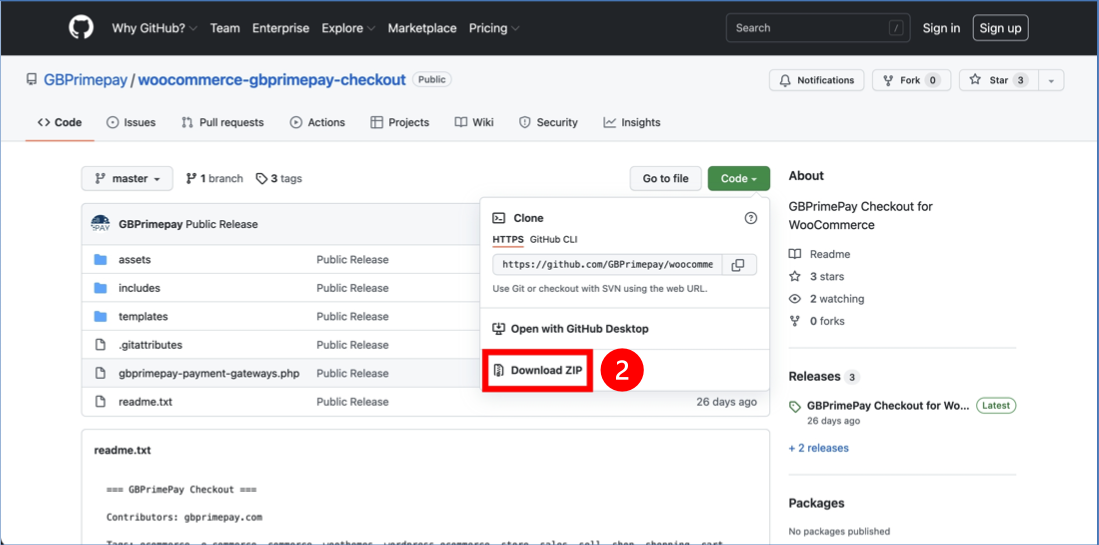Switch to the Issues tab
This screenshot has height=545, width=1099.
[131, 123]
